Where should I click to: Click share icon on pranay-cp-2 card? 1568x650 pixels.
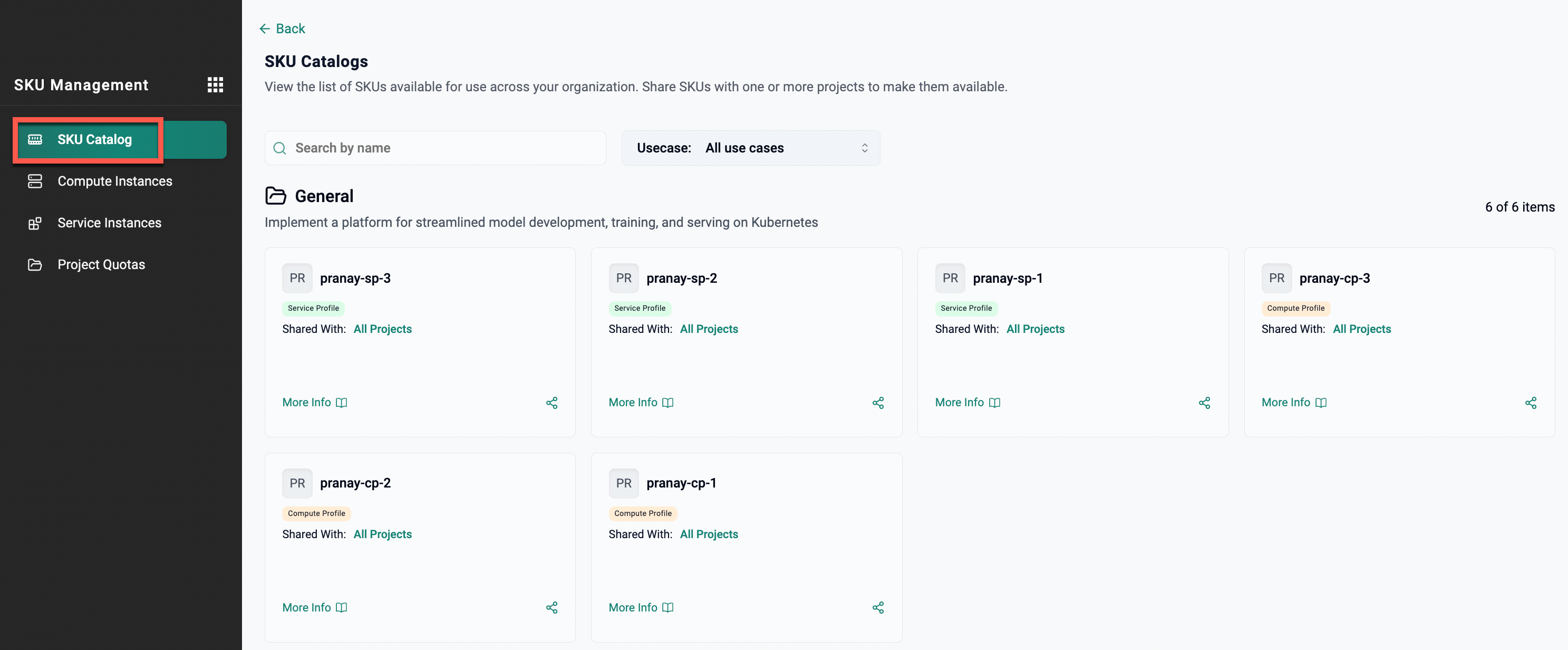pyautogui.click(x=551, y=607)
